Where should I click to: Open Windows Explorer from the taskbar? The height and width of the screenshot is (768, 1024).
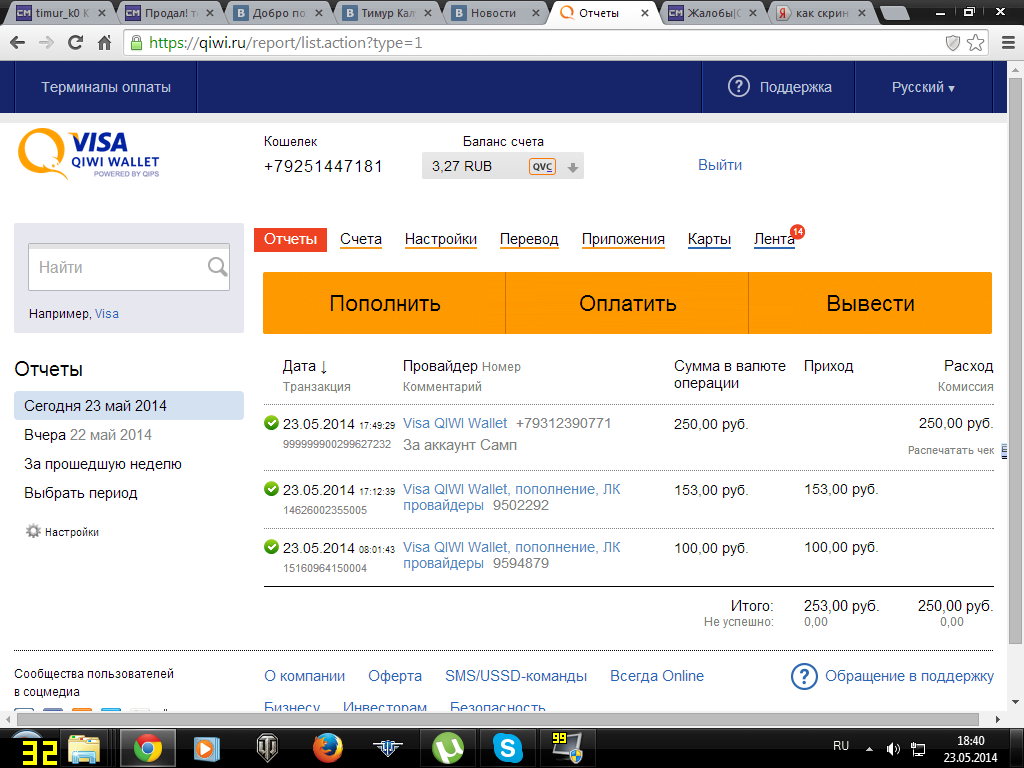[x=85, y=748]
